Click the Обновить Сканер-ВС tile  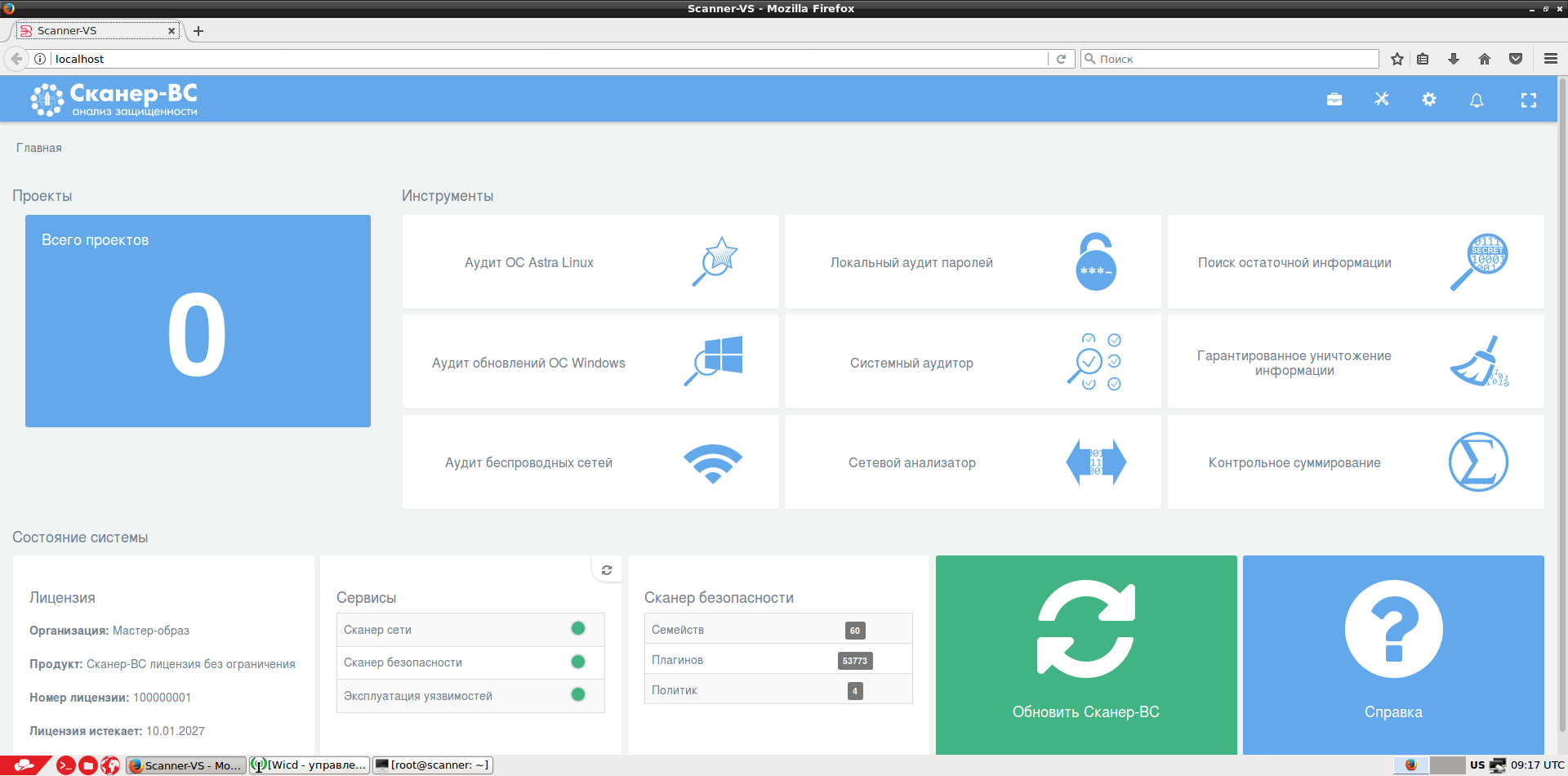(1086, 655)
